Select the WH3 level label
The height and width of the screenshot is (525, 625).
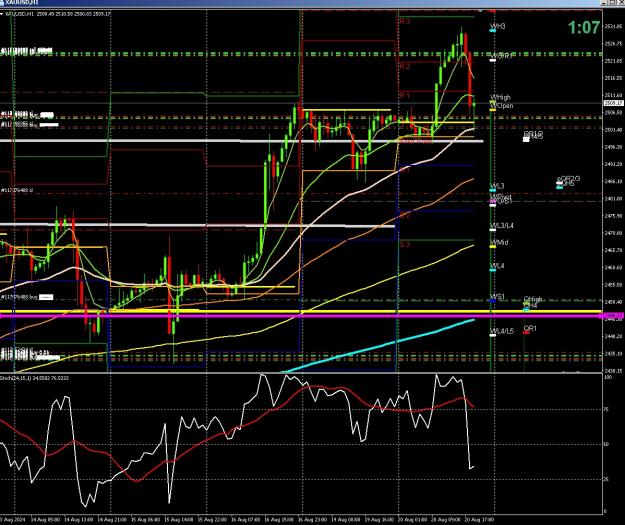click(x=497, y=26)
